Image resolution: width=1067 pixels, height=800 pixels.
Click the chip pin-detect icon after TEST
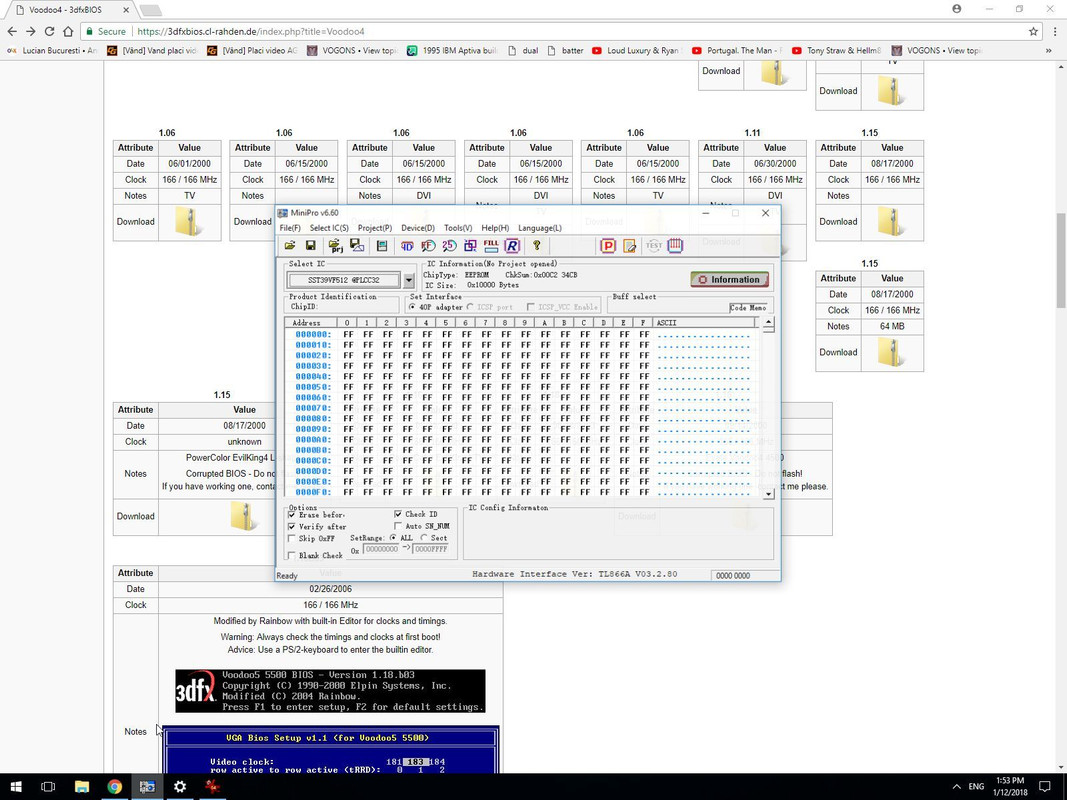(x=675, y=246)
